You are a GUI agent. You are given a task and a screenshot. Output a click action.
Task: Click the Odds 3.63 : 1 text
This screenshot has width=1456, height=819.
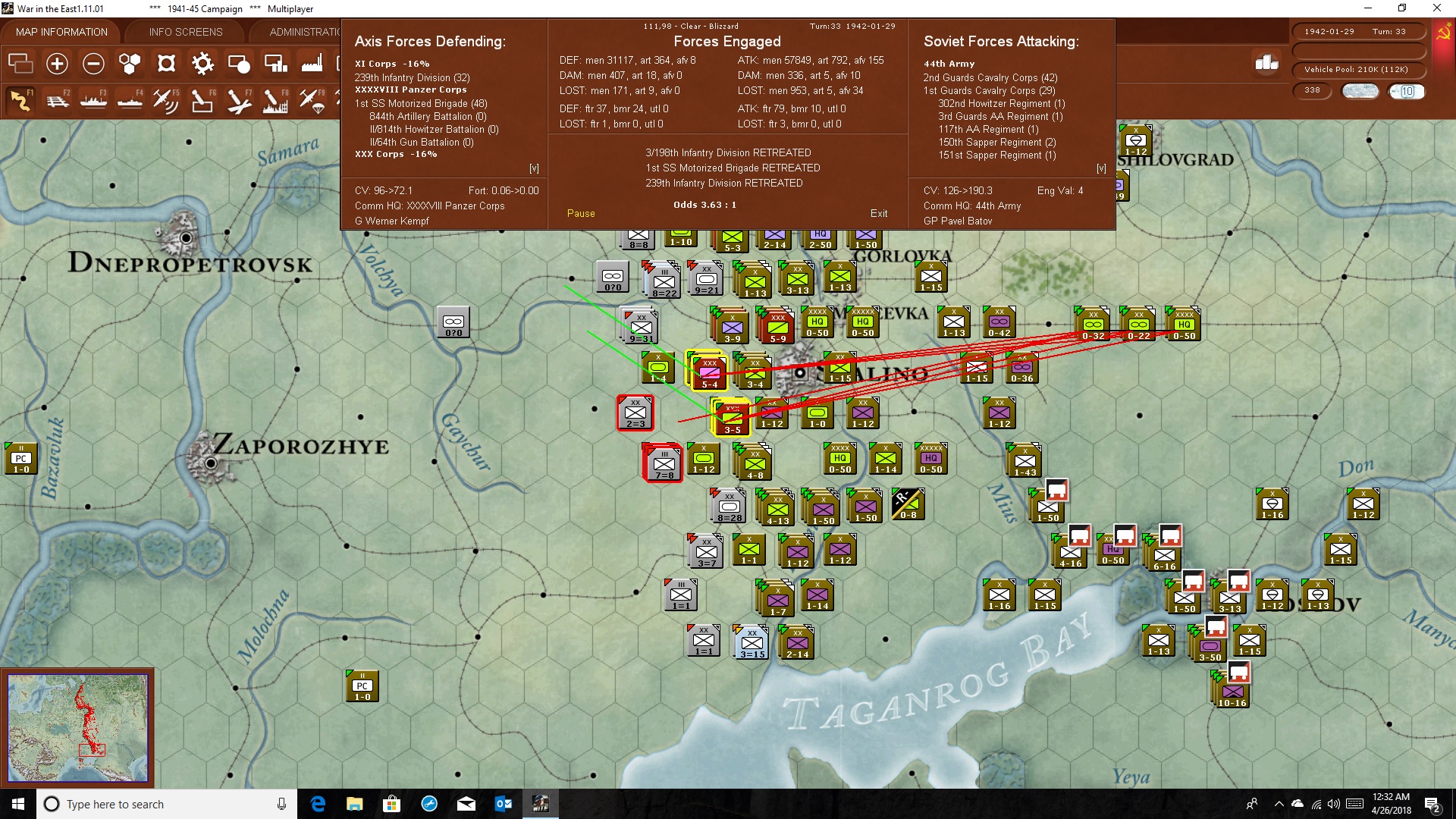click(704, 205)
